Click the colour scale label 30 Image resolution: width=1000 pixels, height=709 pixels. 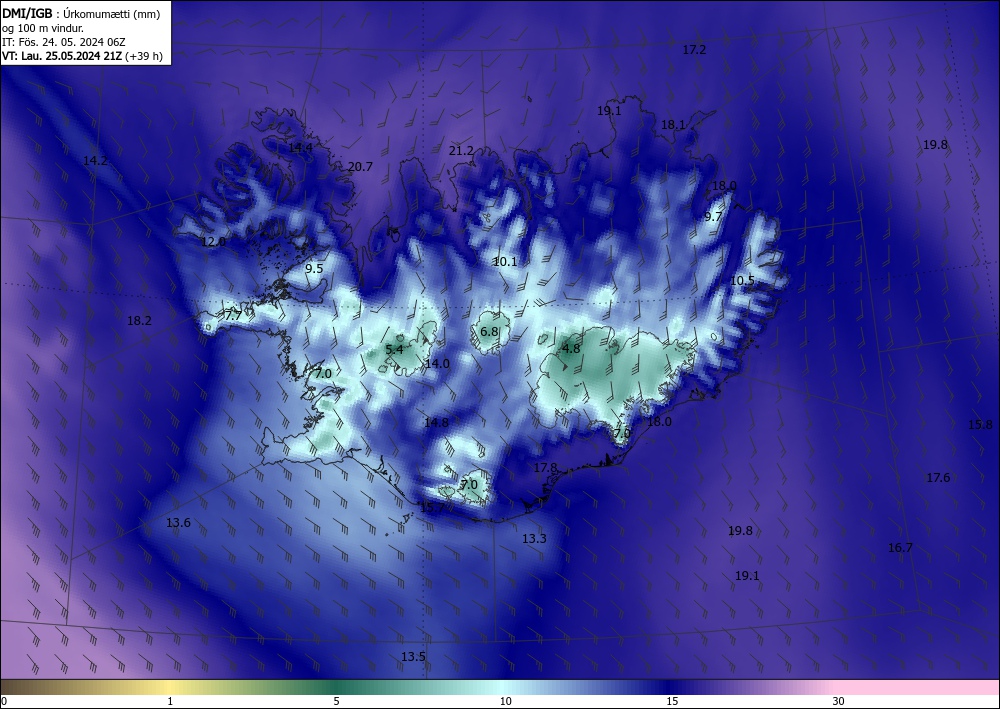point(839,701)
